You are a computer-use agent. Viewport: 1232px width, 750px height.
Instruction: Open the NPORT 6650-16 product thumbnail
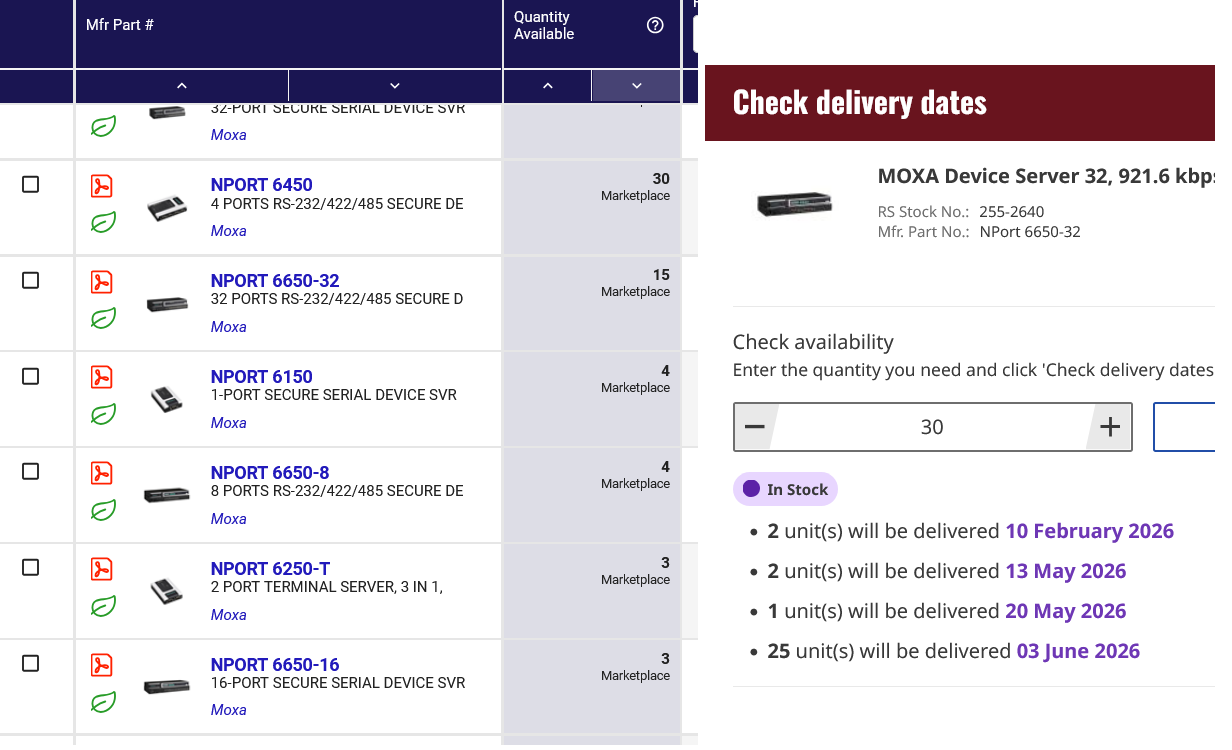(x=167, y=687)
